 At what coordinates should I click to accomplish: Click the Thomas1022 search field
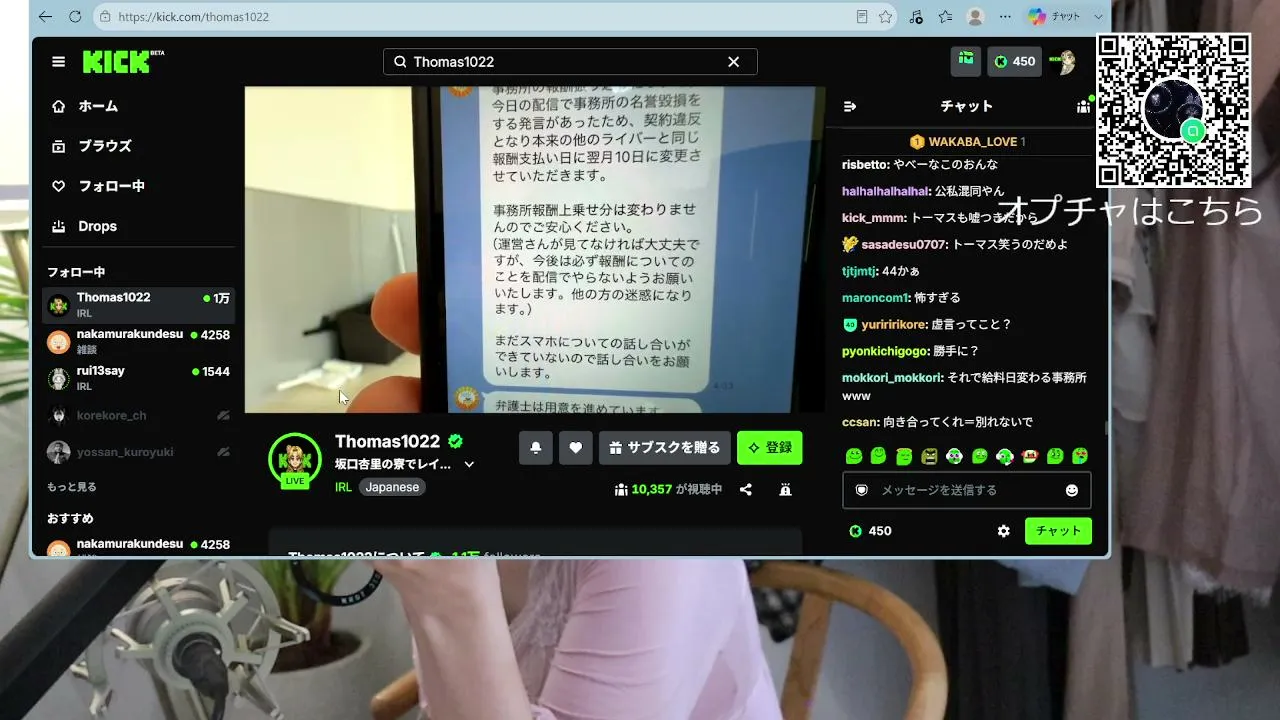click(x=570, y=62)
